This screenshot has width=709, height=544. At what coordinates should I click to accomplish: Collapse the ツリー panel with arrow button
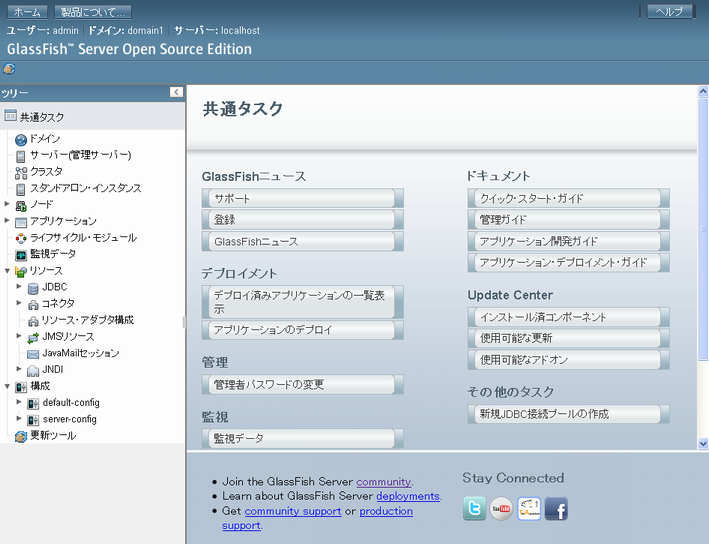[176, 92]
